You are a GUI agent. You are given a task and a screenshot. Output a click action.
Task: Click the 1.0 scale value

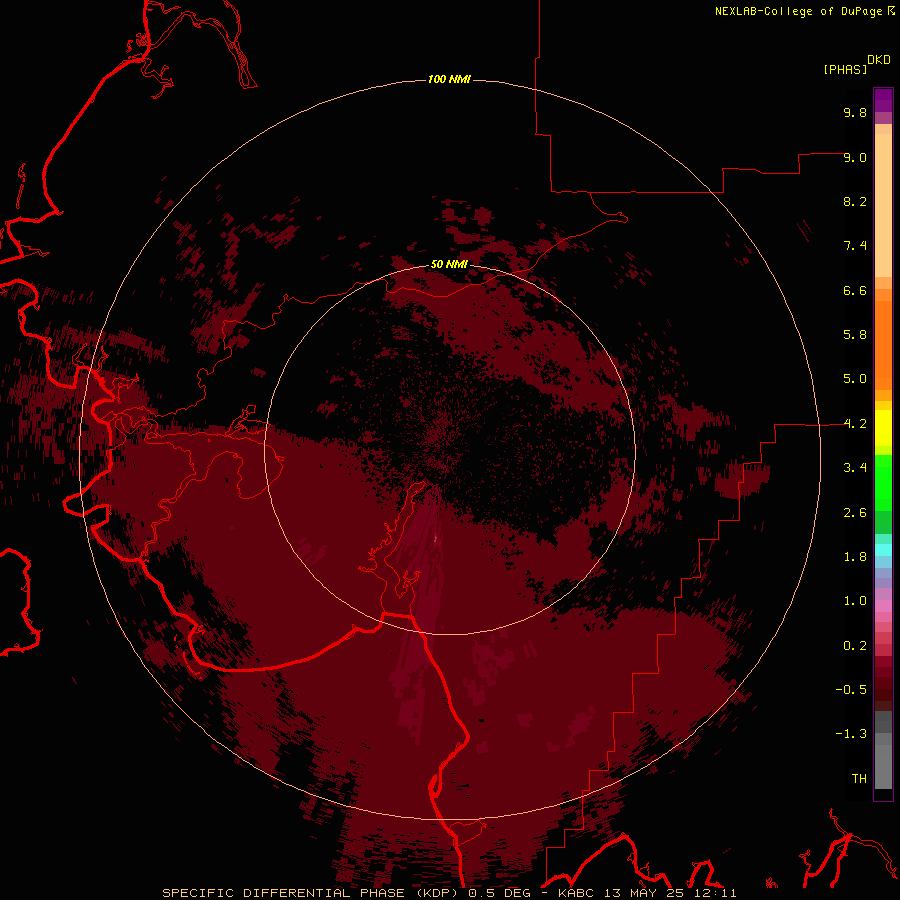coord(855,601)
